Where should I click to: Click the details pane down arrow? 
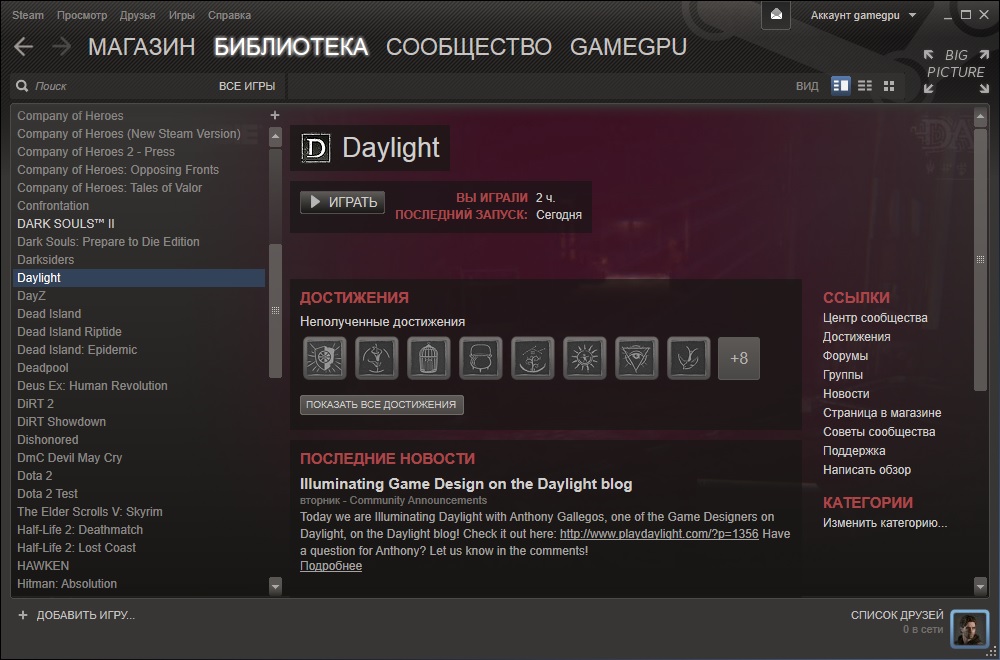(981, 586)
